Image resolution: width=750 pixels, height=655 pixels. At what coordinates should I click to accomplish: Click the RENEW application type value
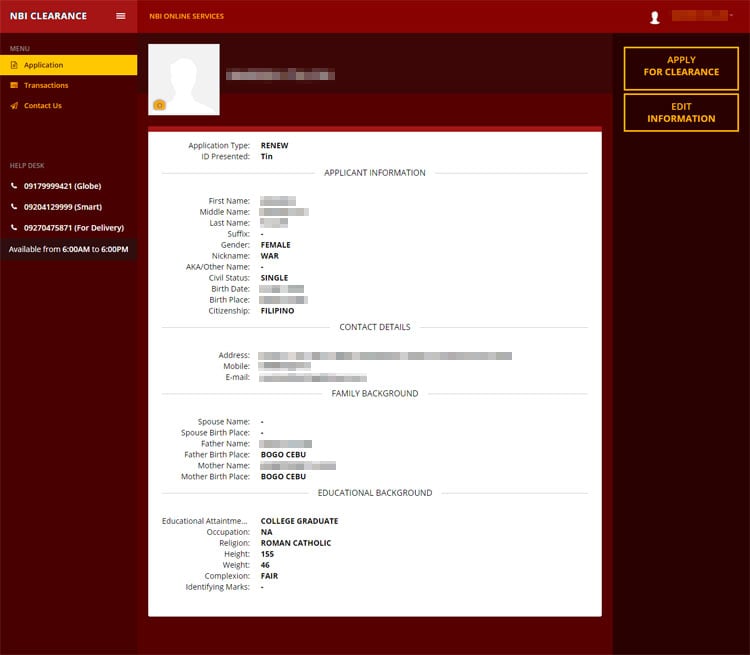click(275, 145)
